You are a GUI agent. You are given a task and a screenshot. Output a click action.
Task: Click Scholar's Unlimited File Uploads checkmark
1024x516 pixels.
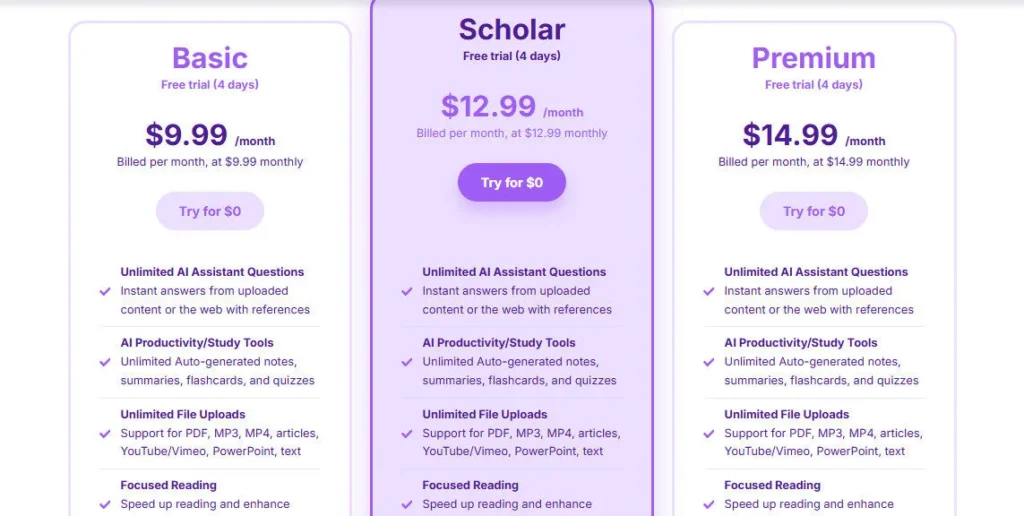click(x=407, y=433)
